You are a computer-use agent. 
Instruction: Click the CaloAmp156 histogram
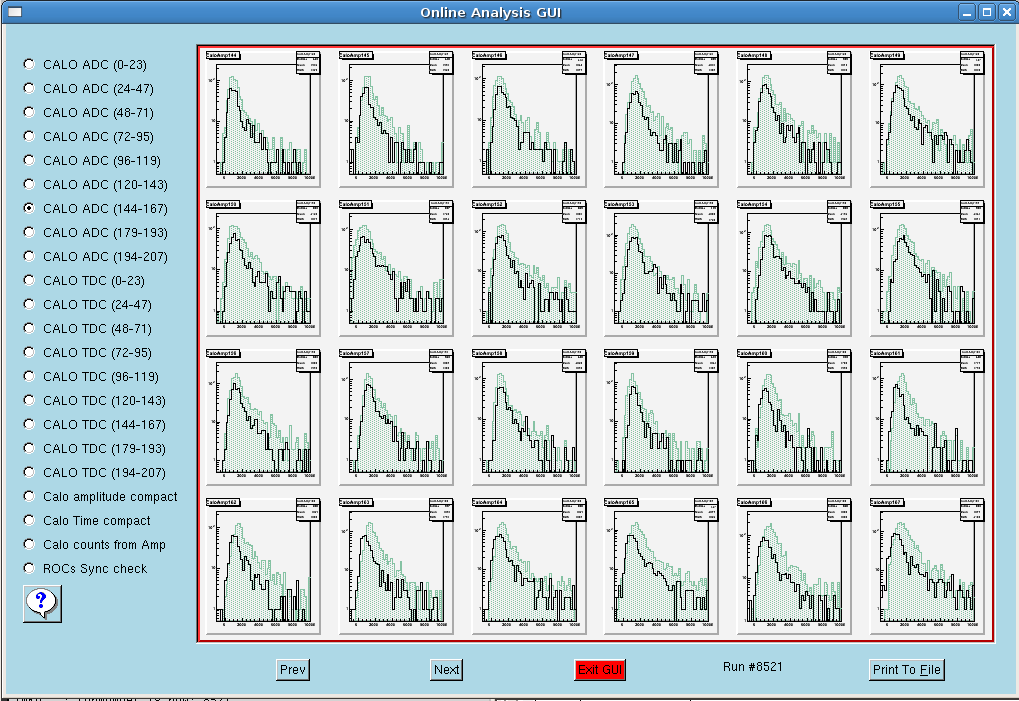[x=263, y=417]
